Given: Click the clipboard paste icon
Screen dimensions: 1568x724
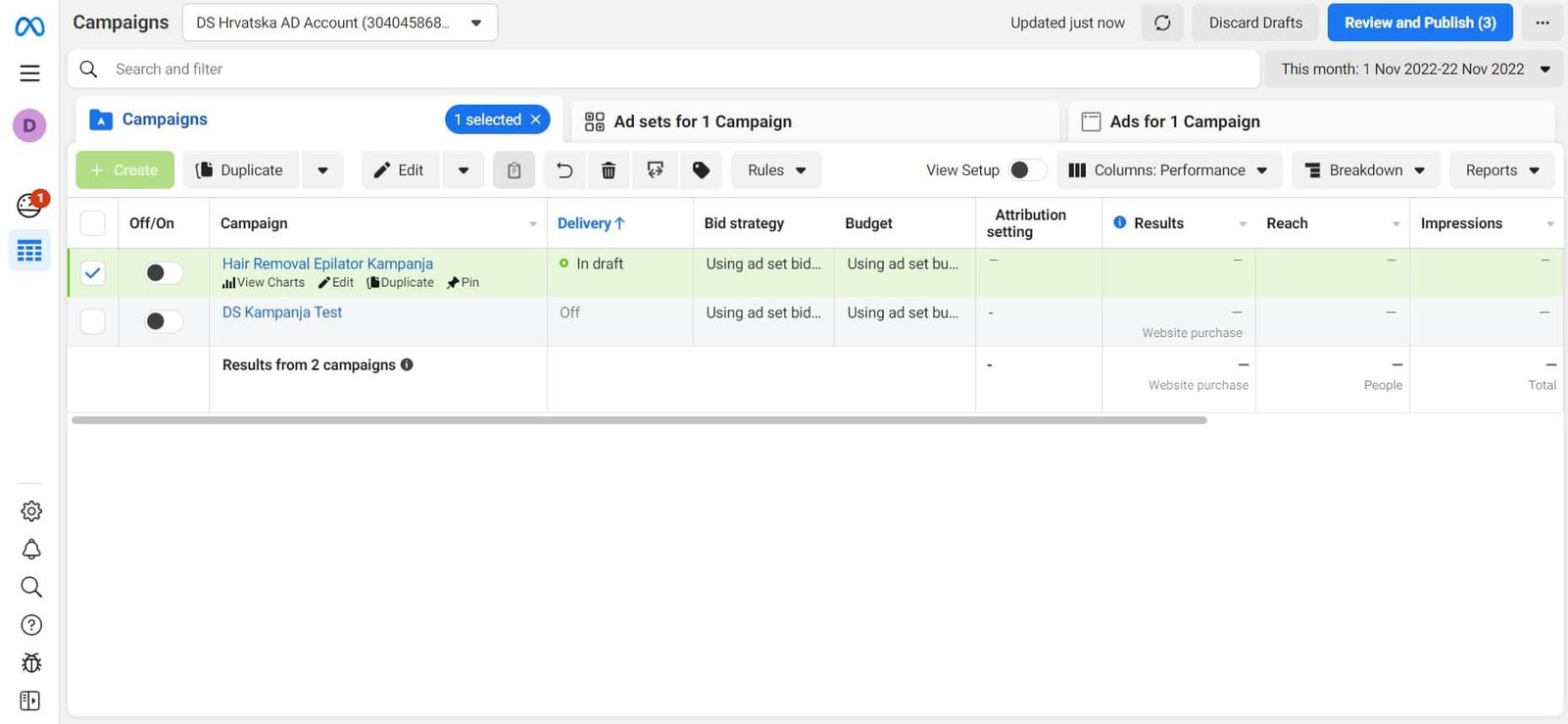Looking at the screenshot, I should [x=514, y=170].
